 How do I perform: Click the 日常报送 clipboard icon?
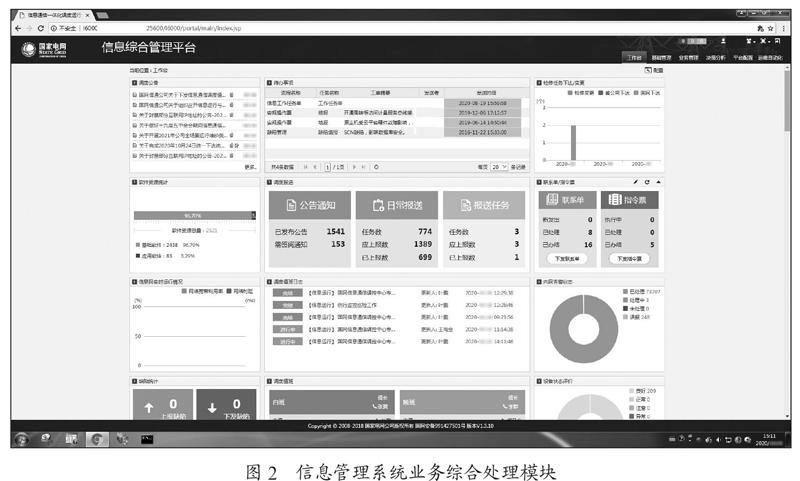pos(378,205)
